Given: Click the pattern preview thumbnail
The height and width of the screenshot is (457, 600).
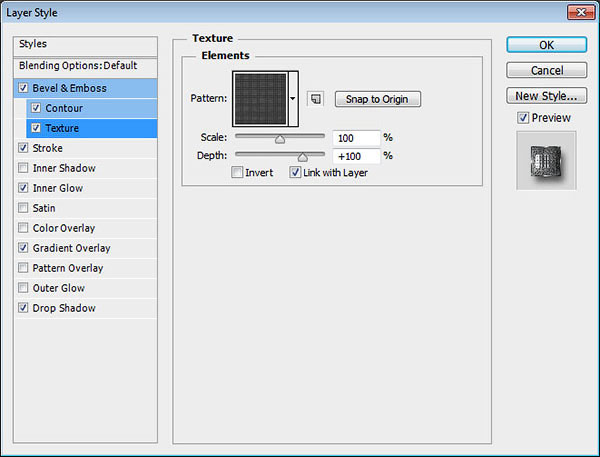Looking at the screenshot, I should 261,99.
